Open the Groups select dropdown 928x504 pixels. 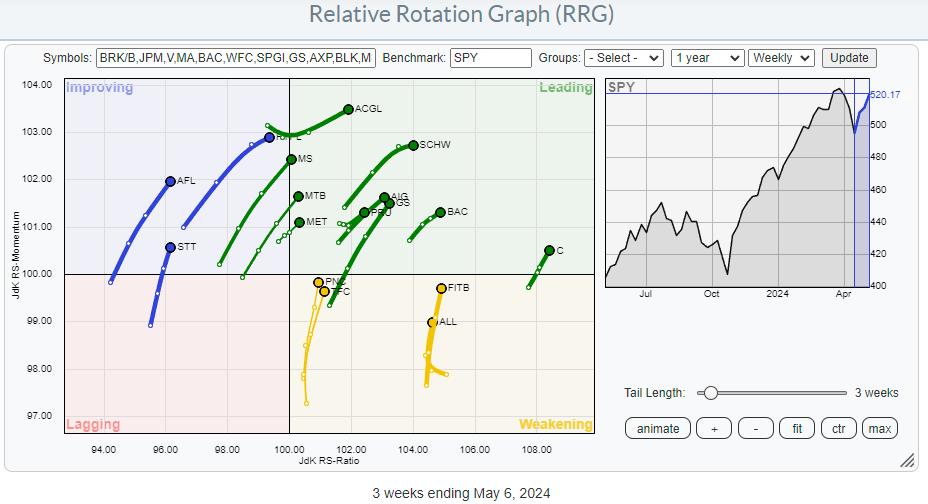tap(624, 58)
